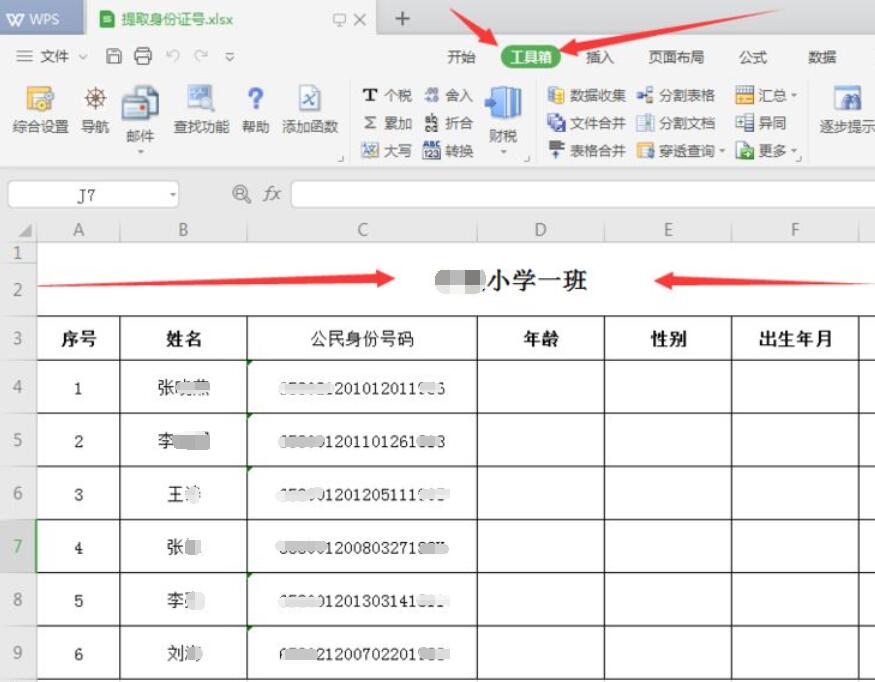Open the 综合设置 settings tool
875x682 pixels.
pos(40,108)
